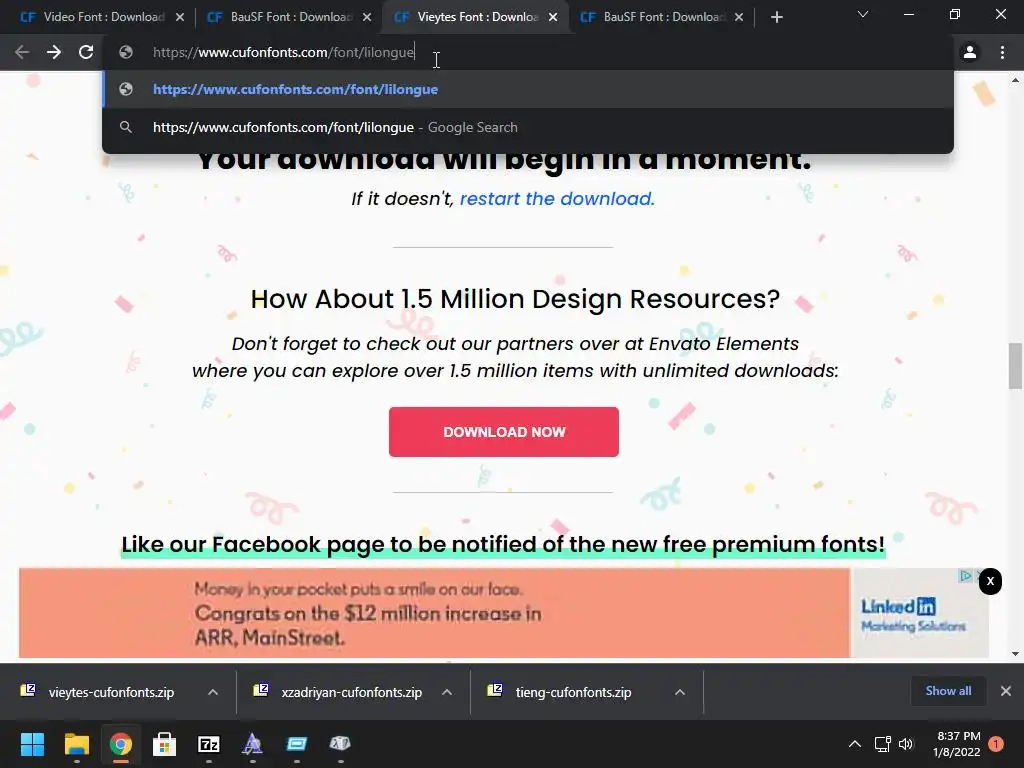Open tieng-cufonfonts.zip download
The height and width of the screenshot is (768, 1024).
coord(562,692)
